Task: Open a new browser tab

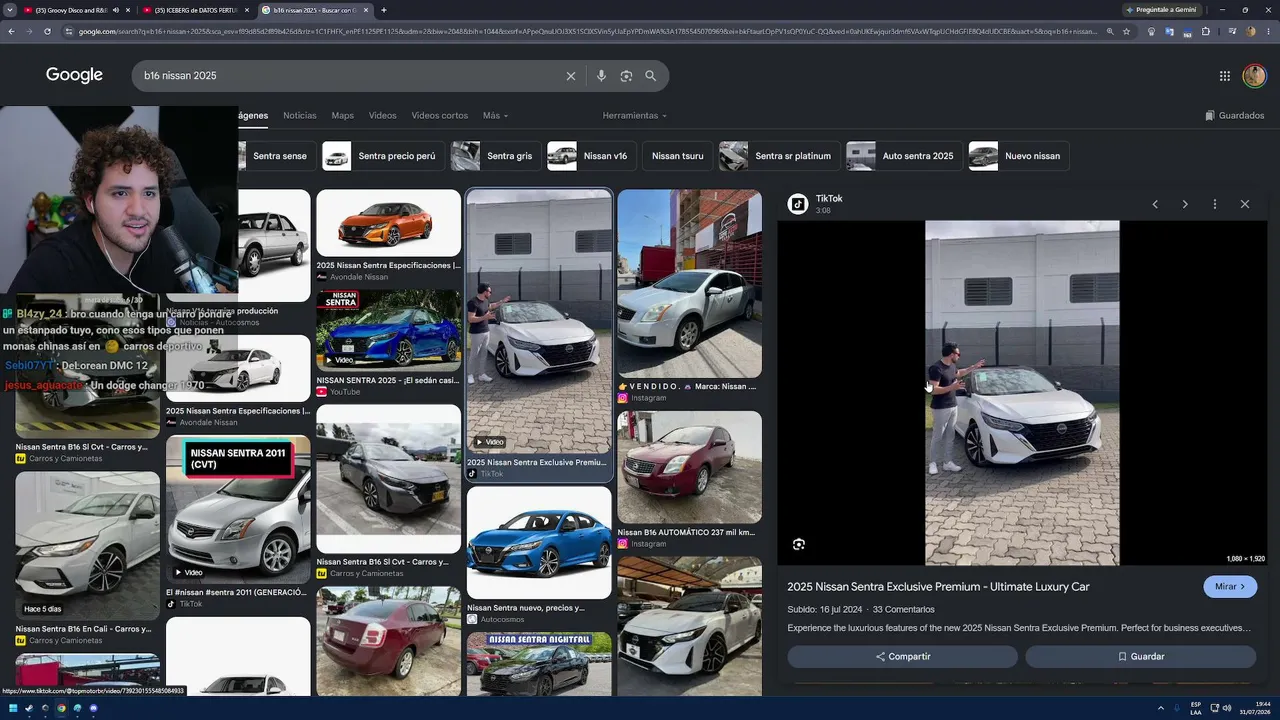Action: pos(384,10)
